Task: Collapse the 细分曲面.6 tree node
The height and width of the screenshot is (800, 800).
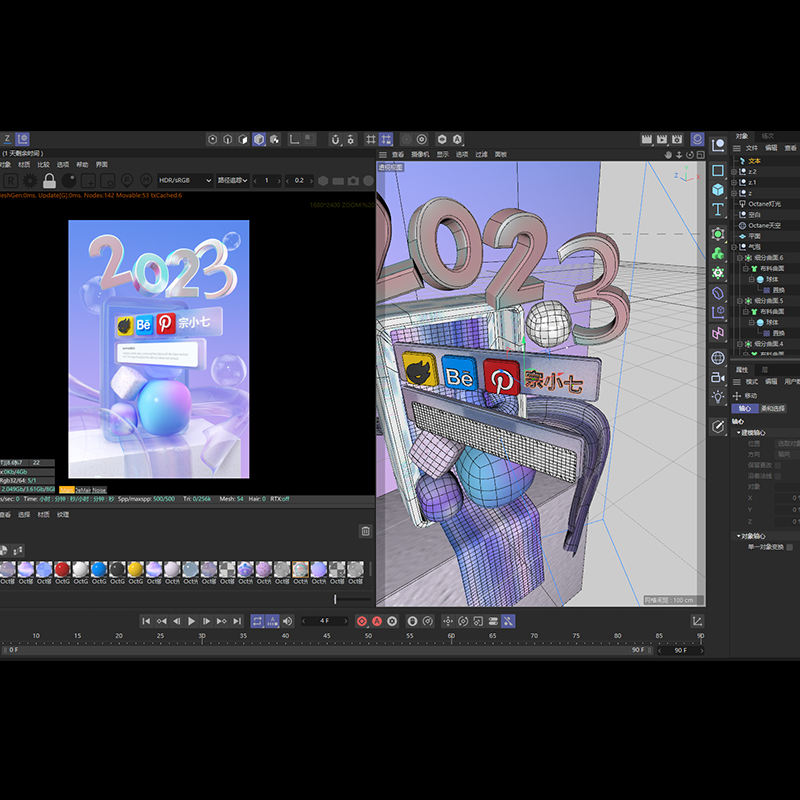Action: coord(740,258)
